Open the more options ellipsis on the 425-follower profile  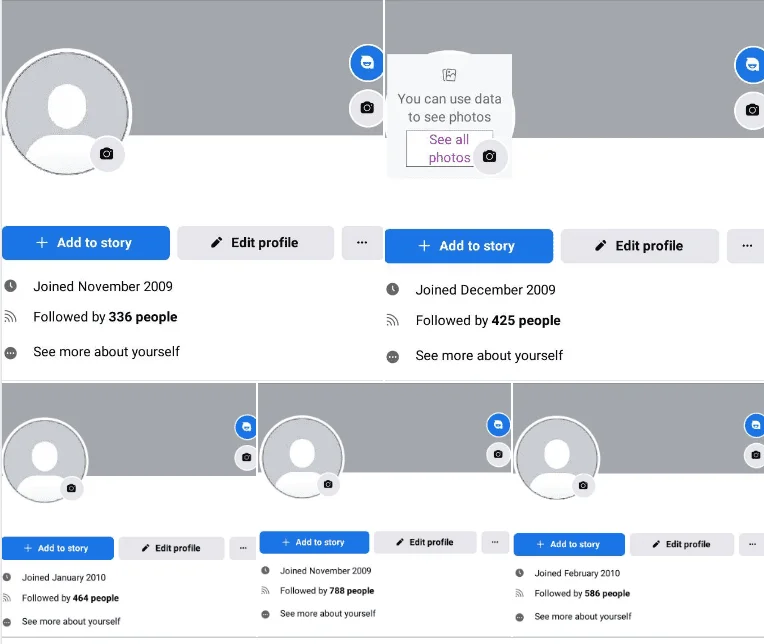click(747, 246)
